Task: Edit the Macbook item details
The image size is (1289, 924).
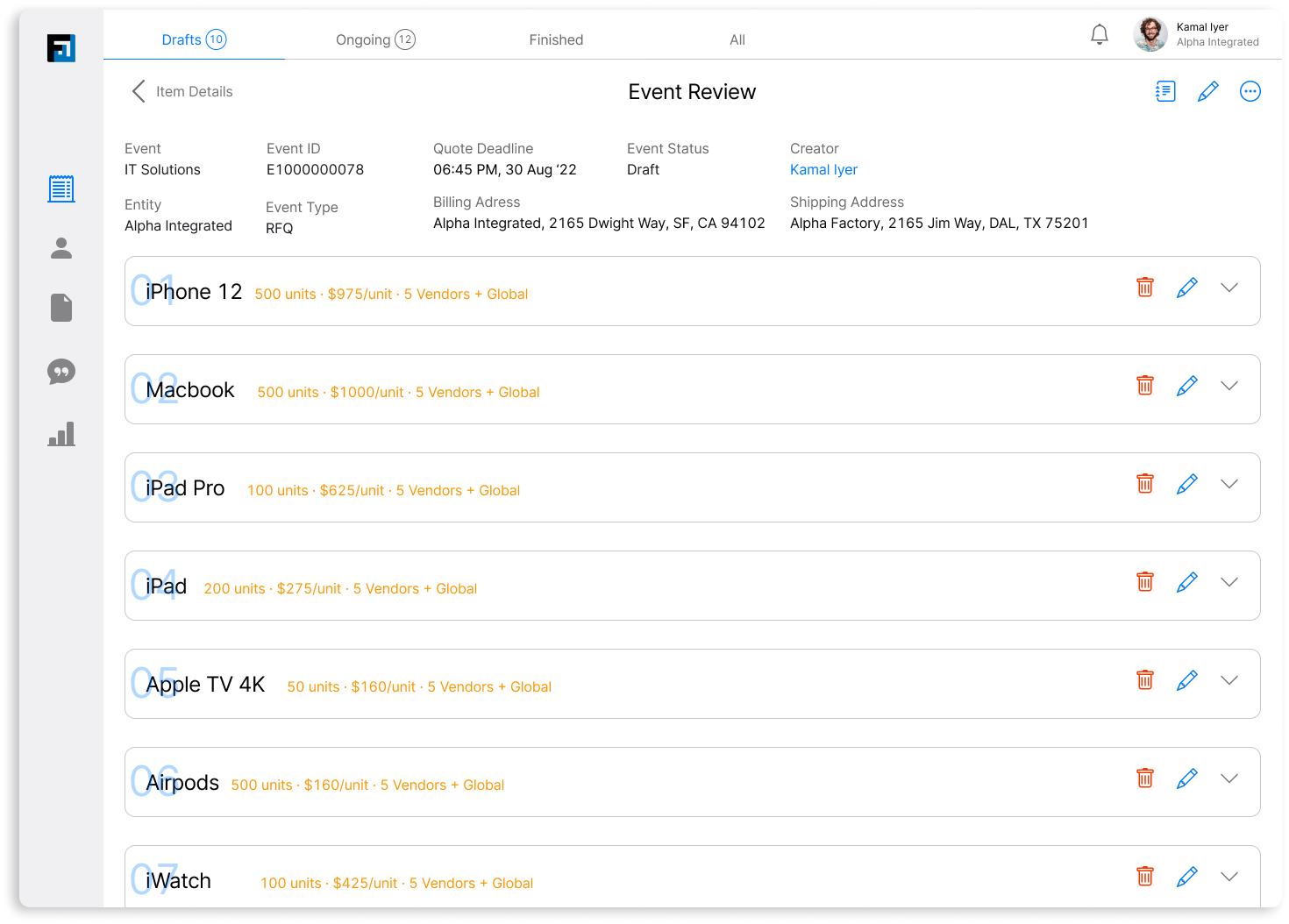Action: click(1187, 385)
